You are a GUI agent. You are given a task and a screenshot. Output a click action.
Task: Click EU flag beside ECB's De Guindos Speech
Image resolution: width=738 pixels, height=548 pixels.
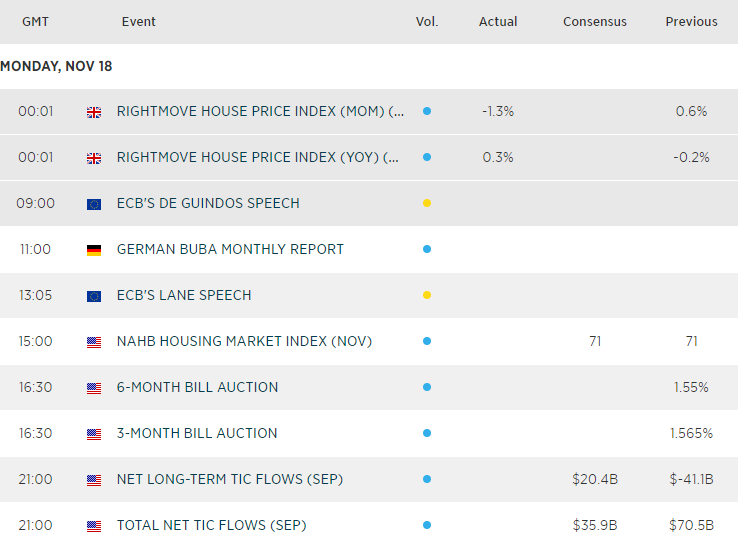[94, 204]
